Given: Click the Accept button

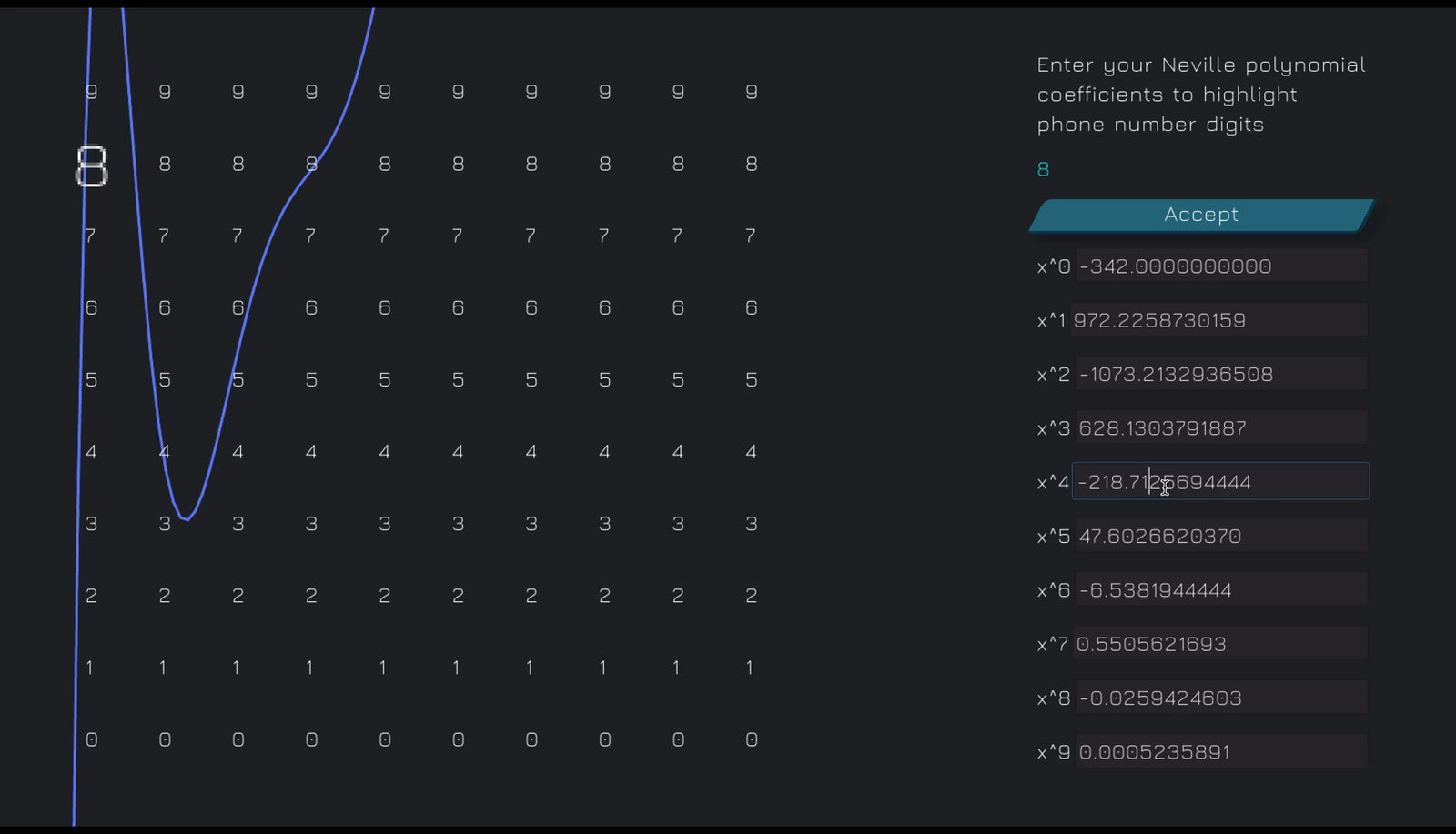Looking at the screenshot, I should point(1201,215).
